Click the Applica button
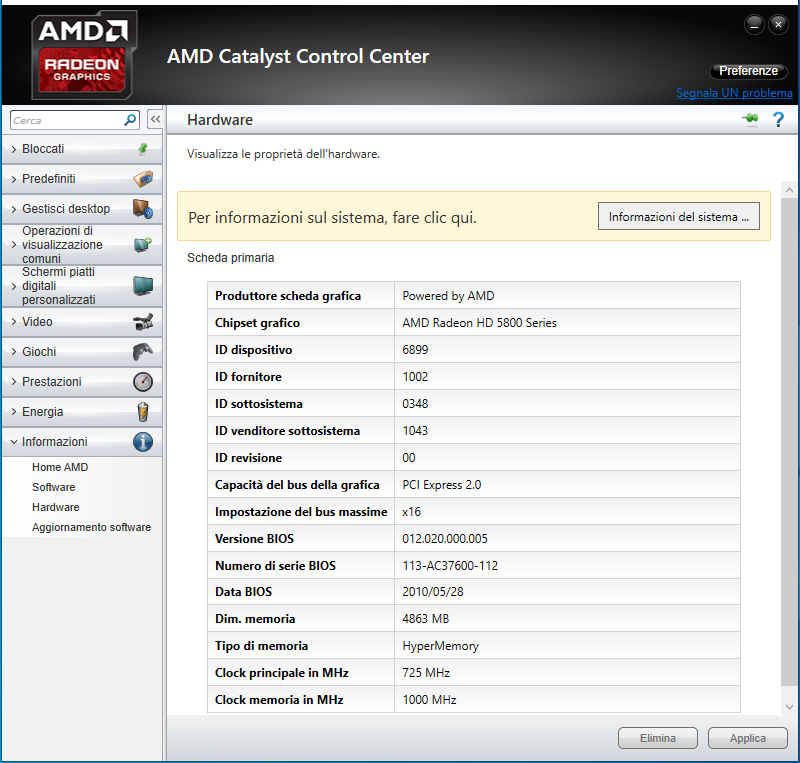800x763 pixels. tap(747, 738)
